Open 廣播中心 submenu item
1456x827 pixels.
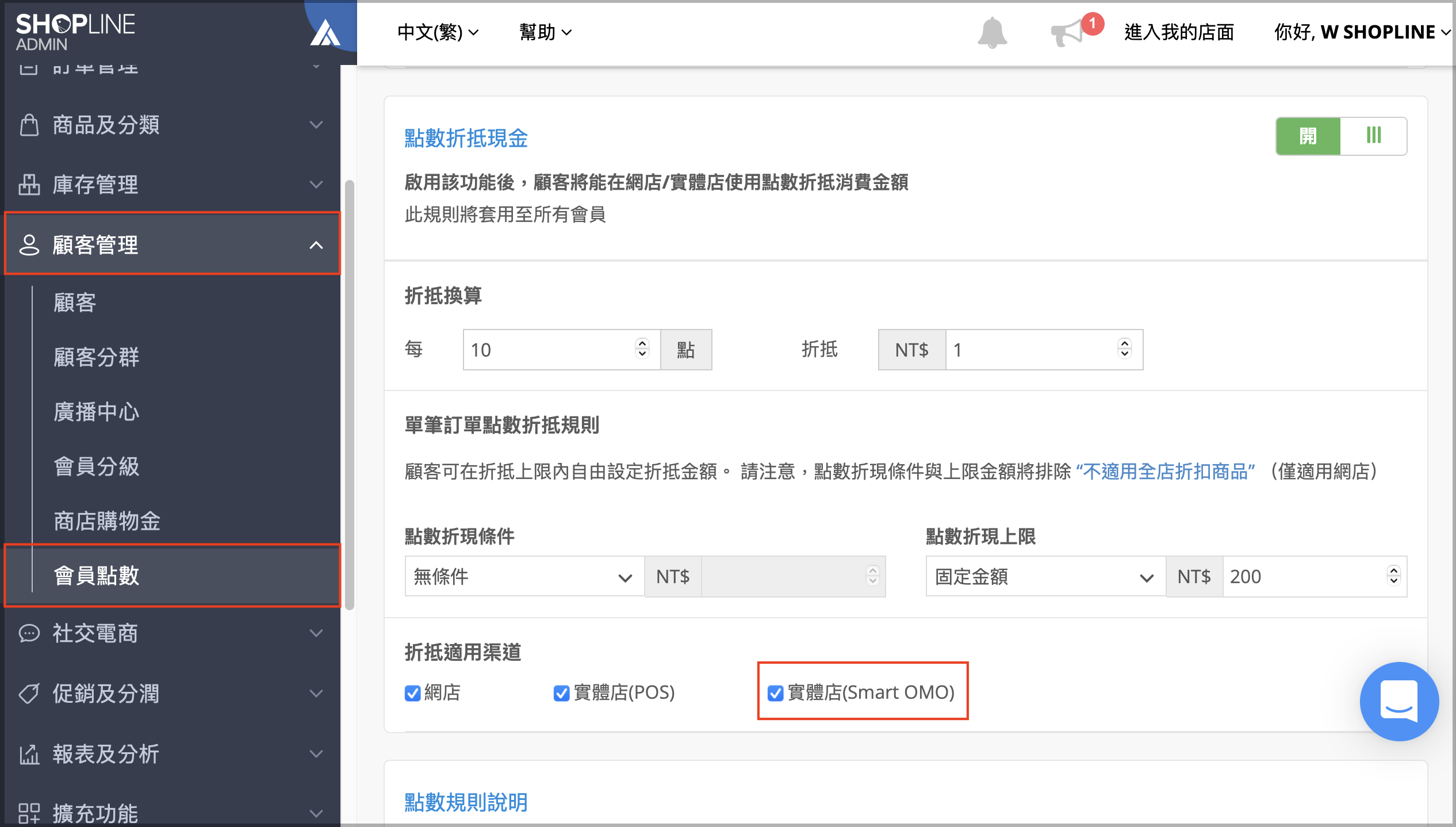pyautogui.click(x=97, y=412)
